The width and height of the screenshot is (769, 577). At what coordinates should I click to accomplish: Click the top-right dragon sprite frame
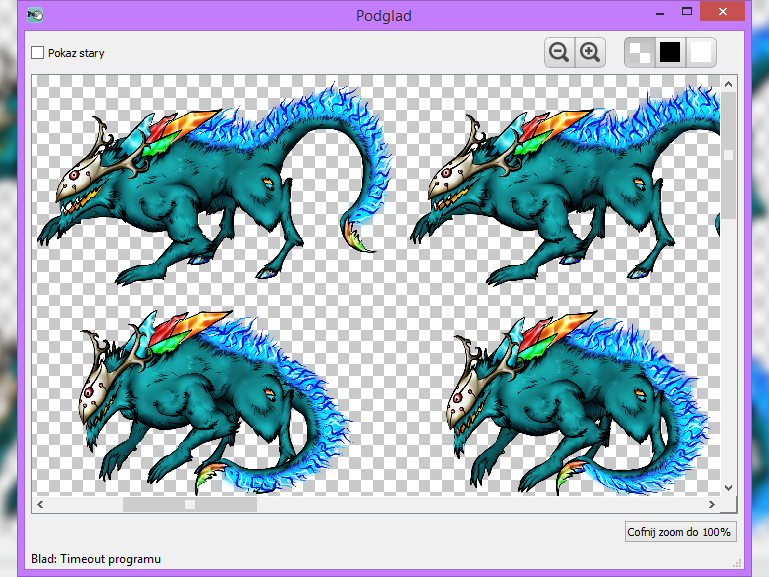tap(565, 184)
